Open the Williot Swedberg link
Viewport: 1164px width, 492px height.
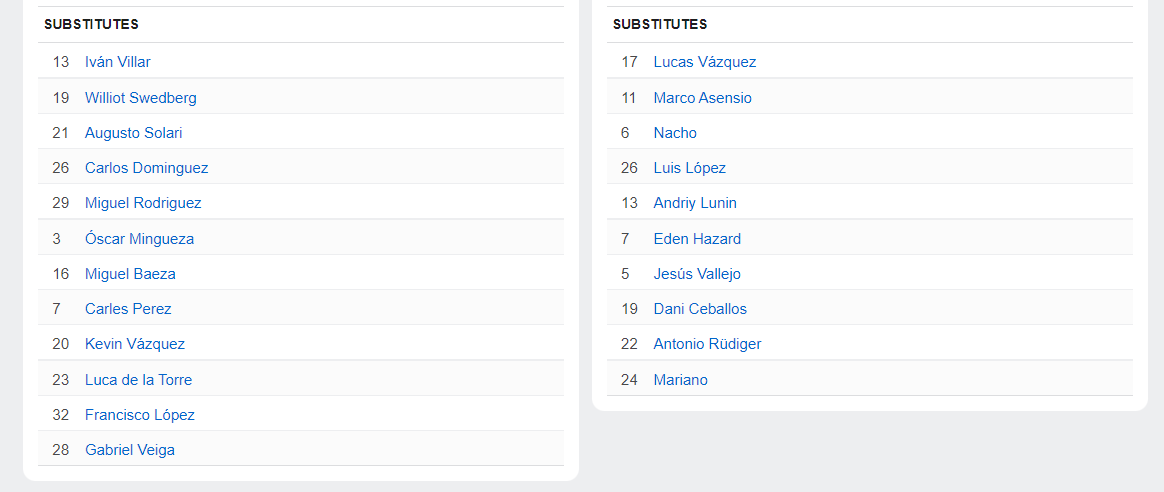pyautogui.click(x=140, y=97)
